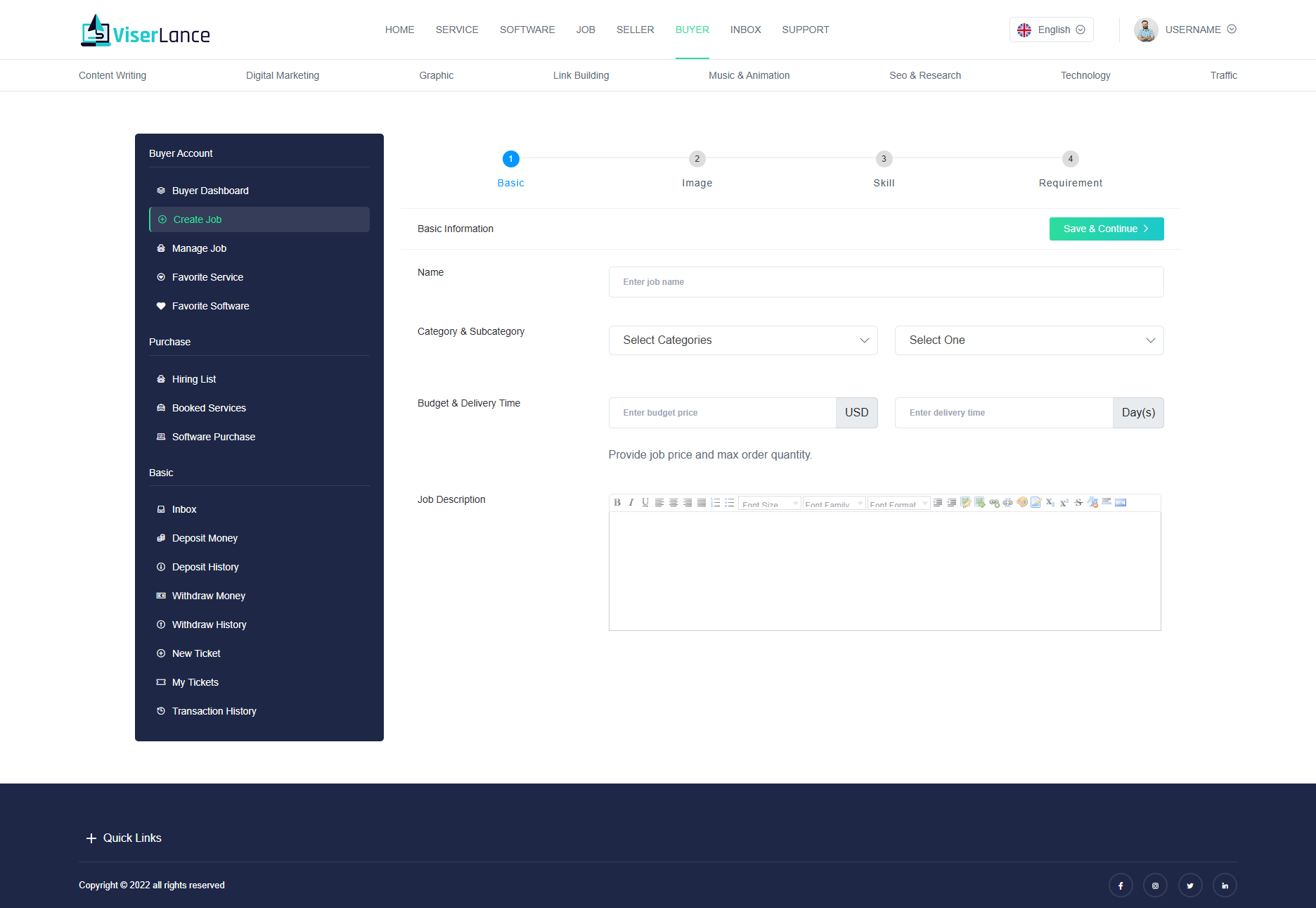Open LinkedIn footer icon
The width and height of the screenshot is (1316, 908).
click(x=1225, y=885)
